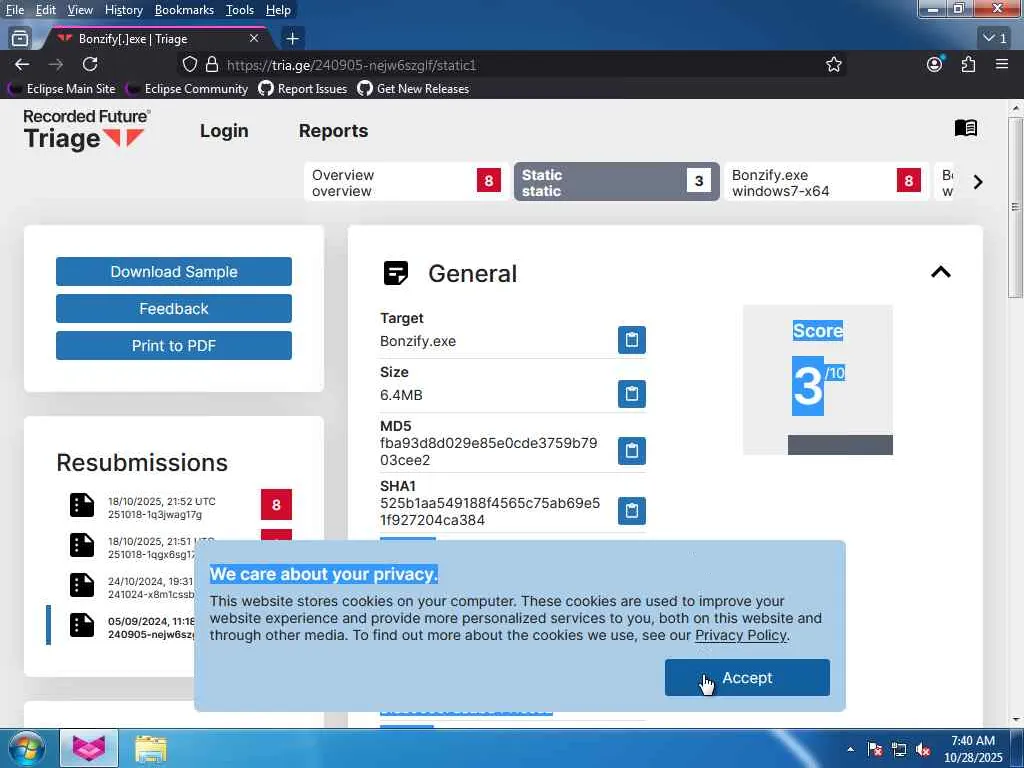Click score badge 8 of first resubmission
1024x768 pixels.
pyautogui.click(x=276, y=505)
